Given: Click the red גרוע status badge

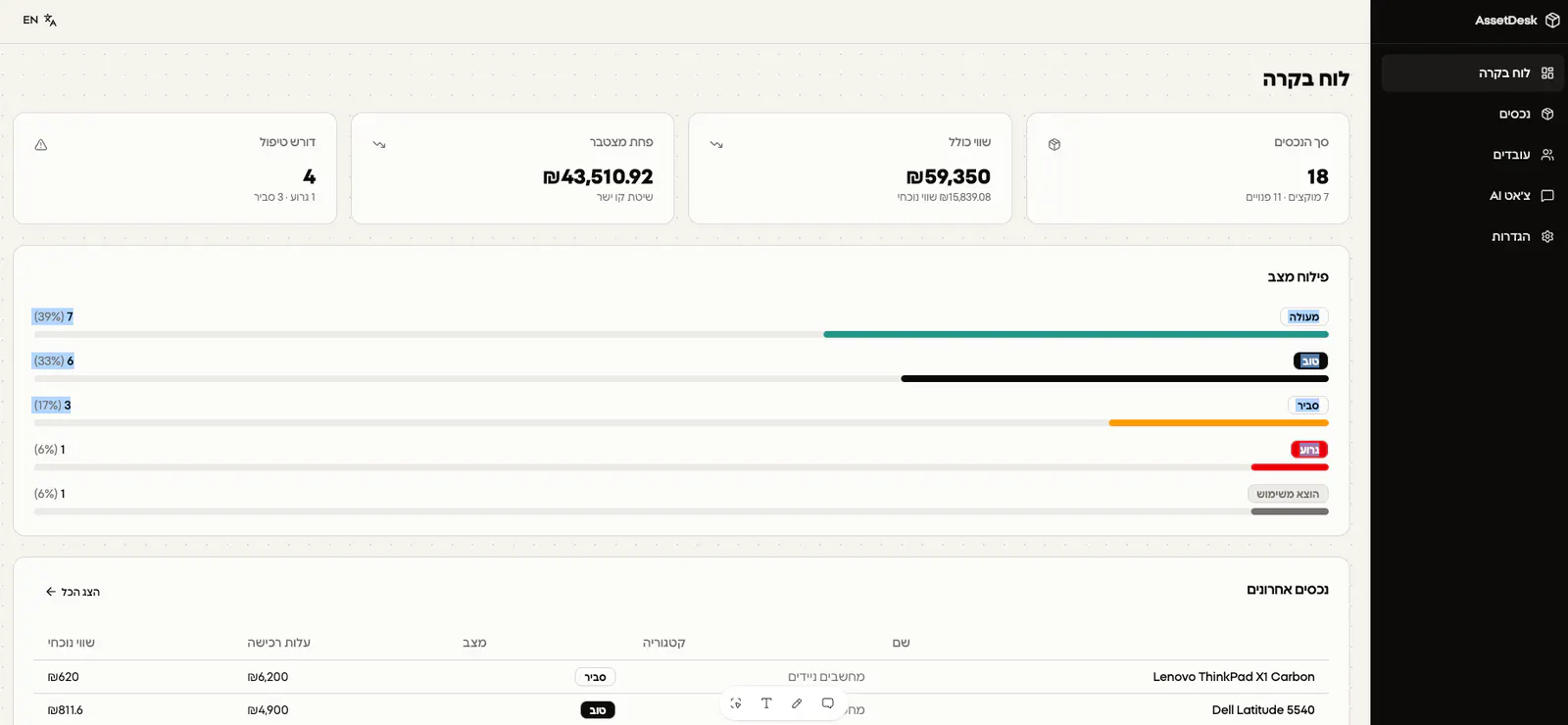Looking at the screenshot, I should tap(1309, 450).
